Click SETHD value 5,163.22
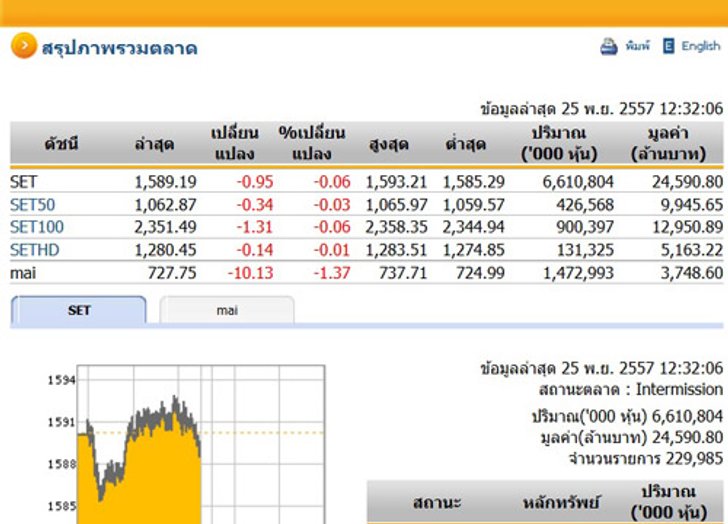 pos(692,250)
